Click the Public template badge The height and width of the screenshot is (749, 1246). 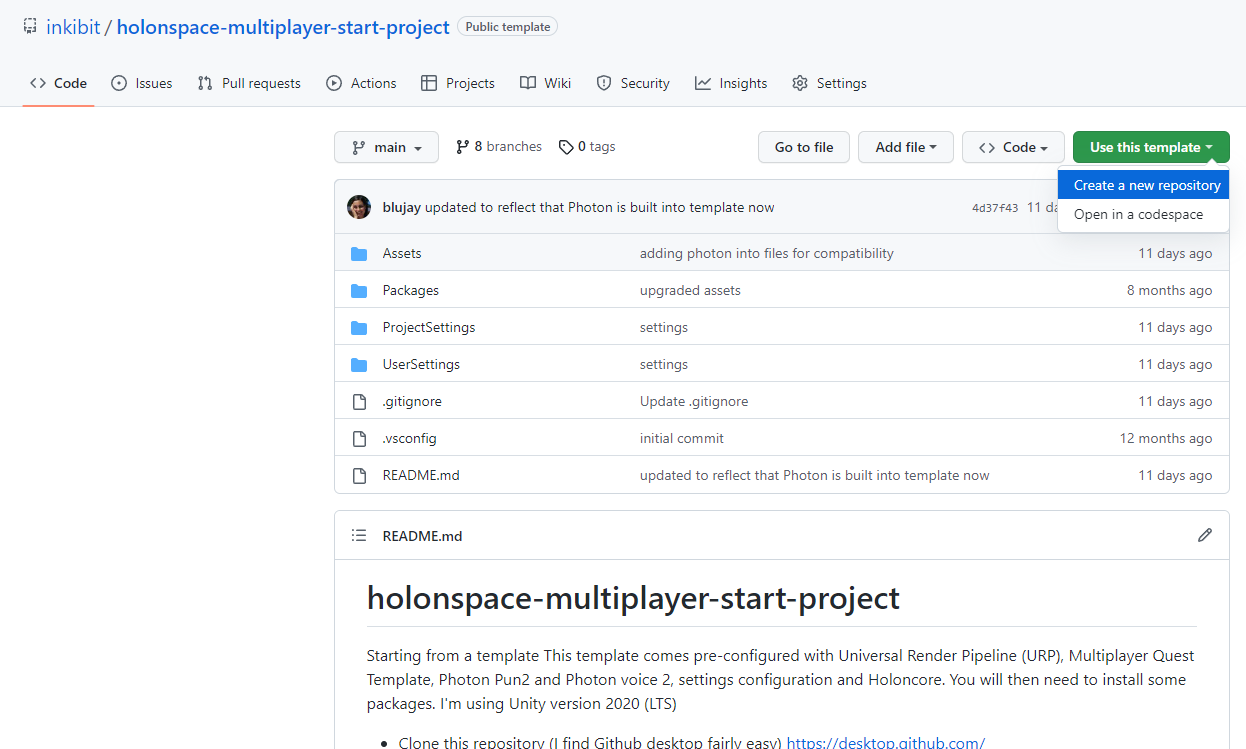click(507, 27)
